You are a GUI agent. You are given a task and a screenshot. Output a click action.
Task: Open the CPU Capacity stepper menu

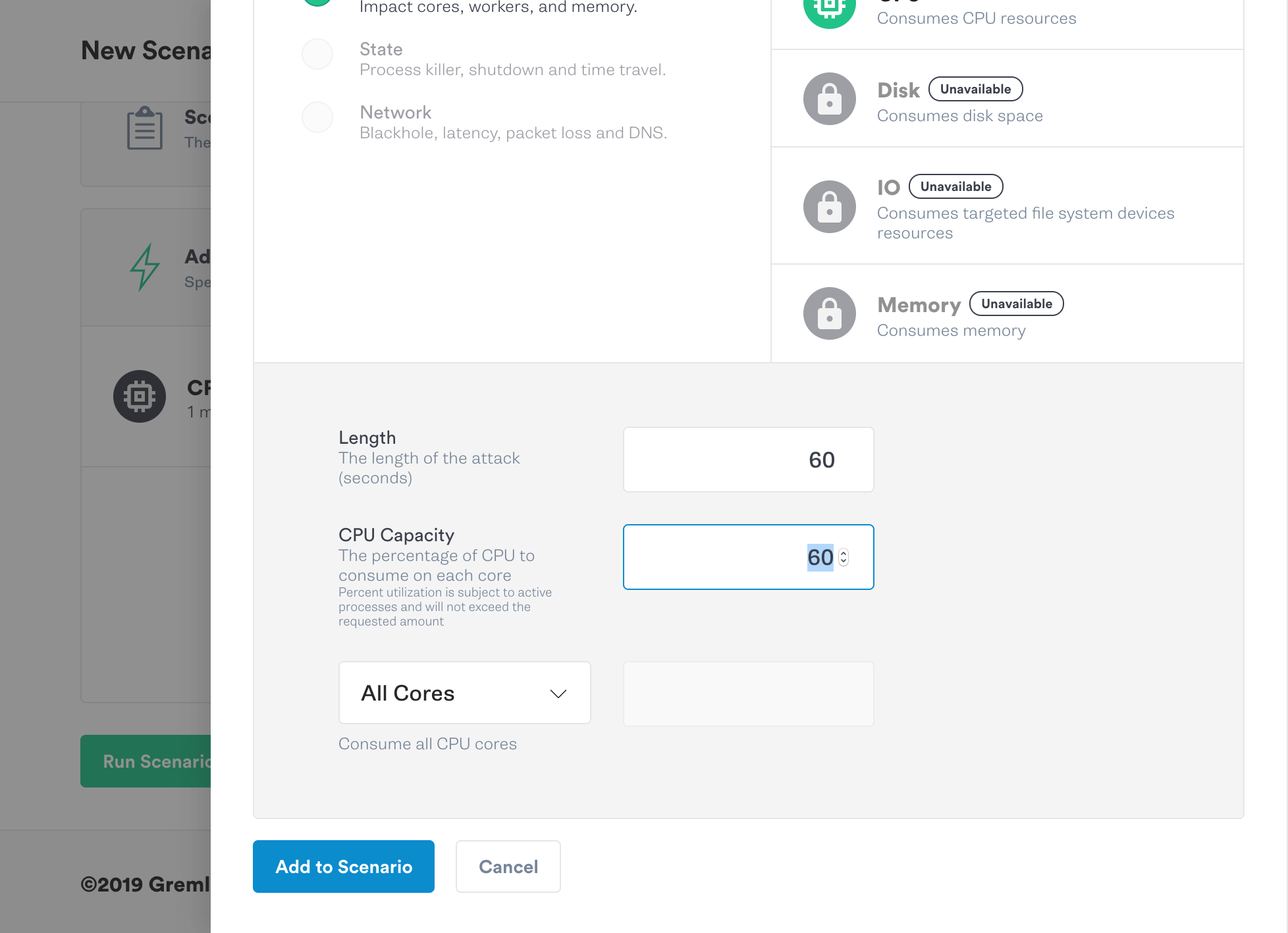coord(843,557)
